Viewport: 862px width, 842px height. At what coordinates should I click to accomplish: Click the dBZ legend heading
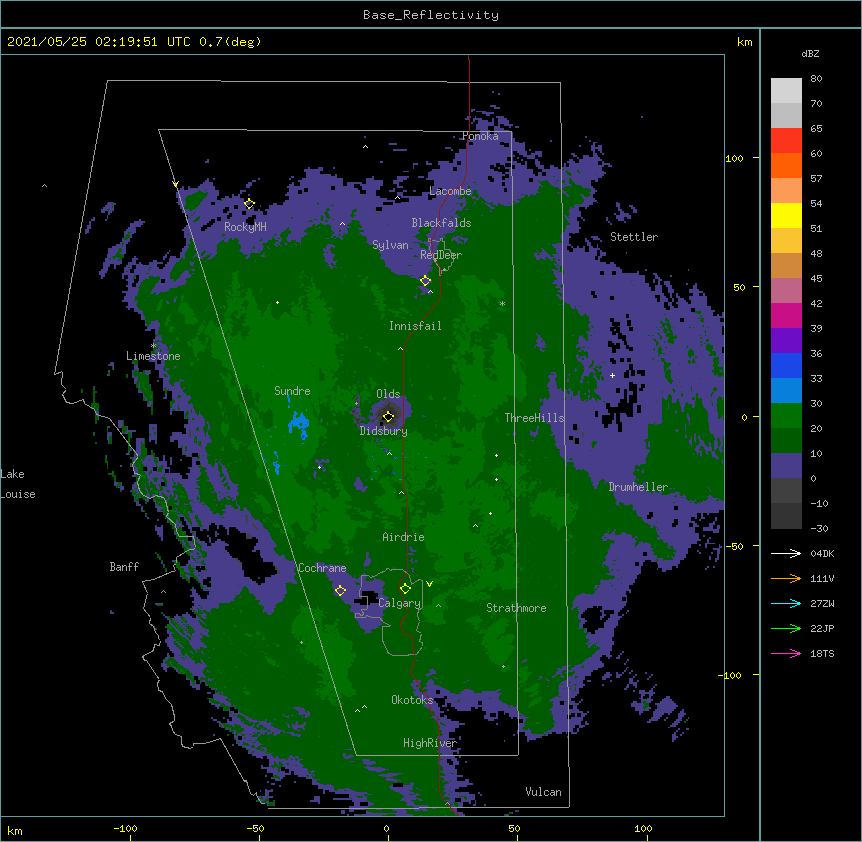tap(810, 54)
